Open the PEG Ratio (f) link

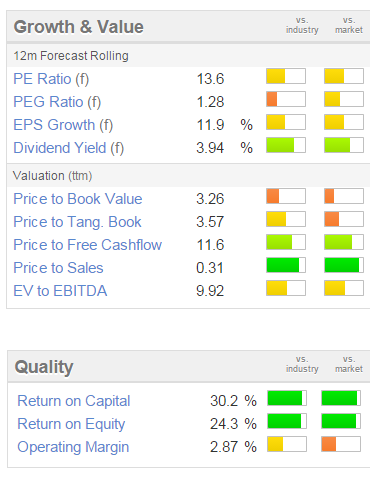pos(57,102)
